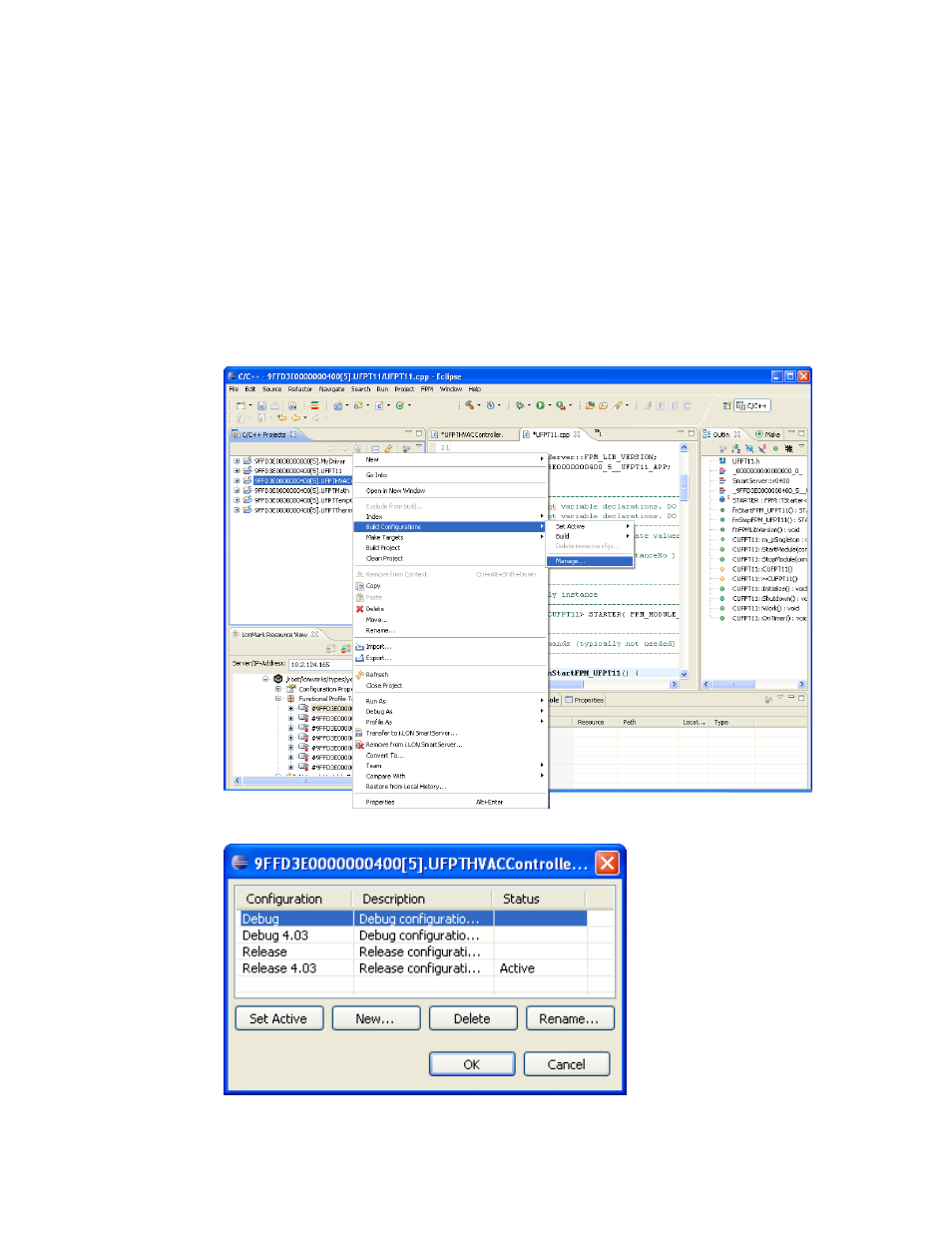
Task: Click the New... button in dialog
Action: tap(375, 1018)
